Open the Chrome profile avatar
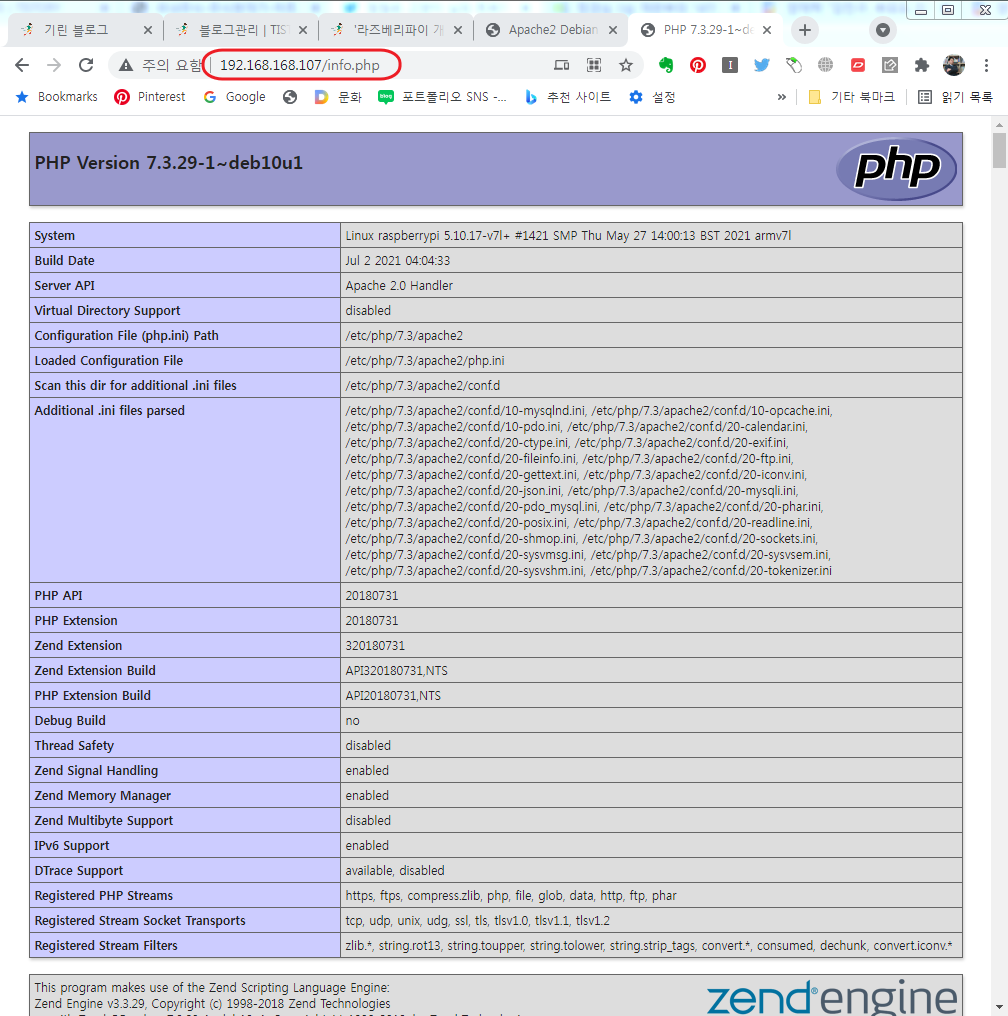Viewport: 1008px width, 1016px height. [954, 65]
